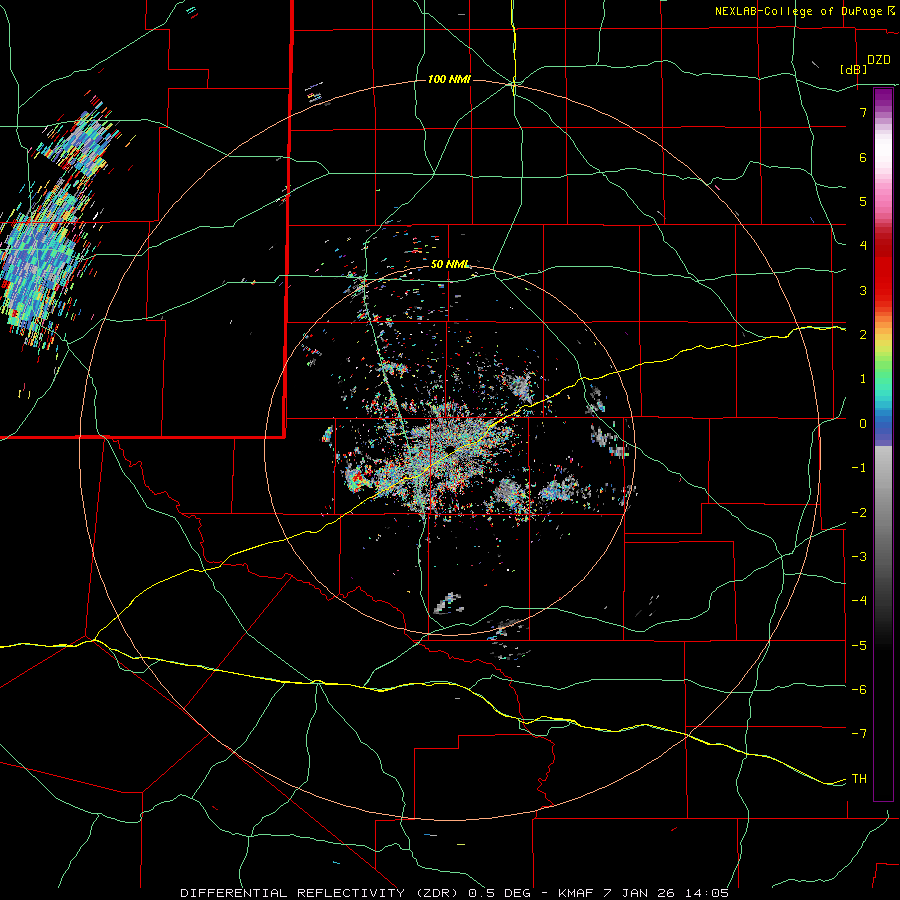Click the 2 value on the color scale
900x900 pixels.
[863, 335]
